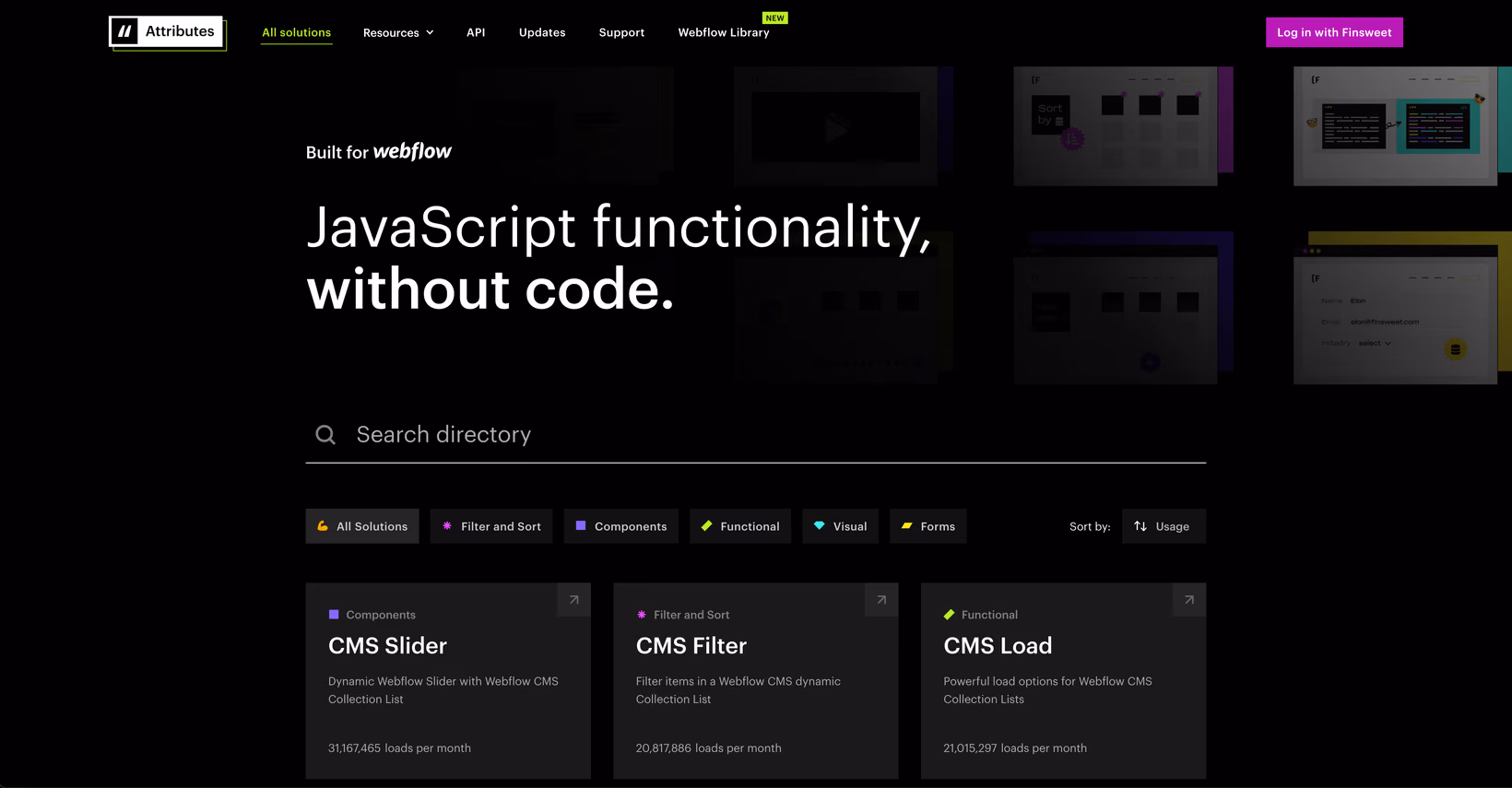Click the "Sort by:" label text
This screenshot has width=1512, height=788.
coord(1090,526)
